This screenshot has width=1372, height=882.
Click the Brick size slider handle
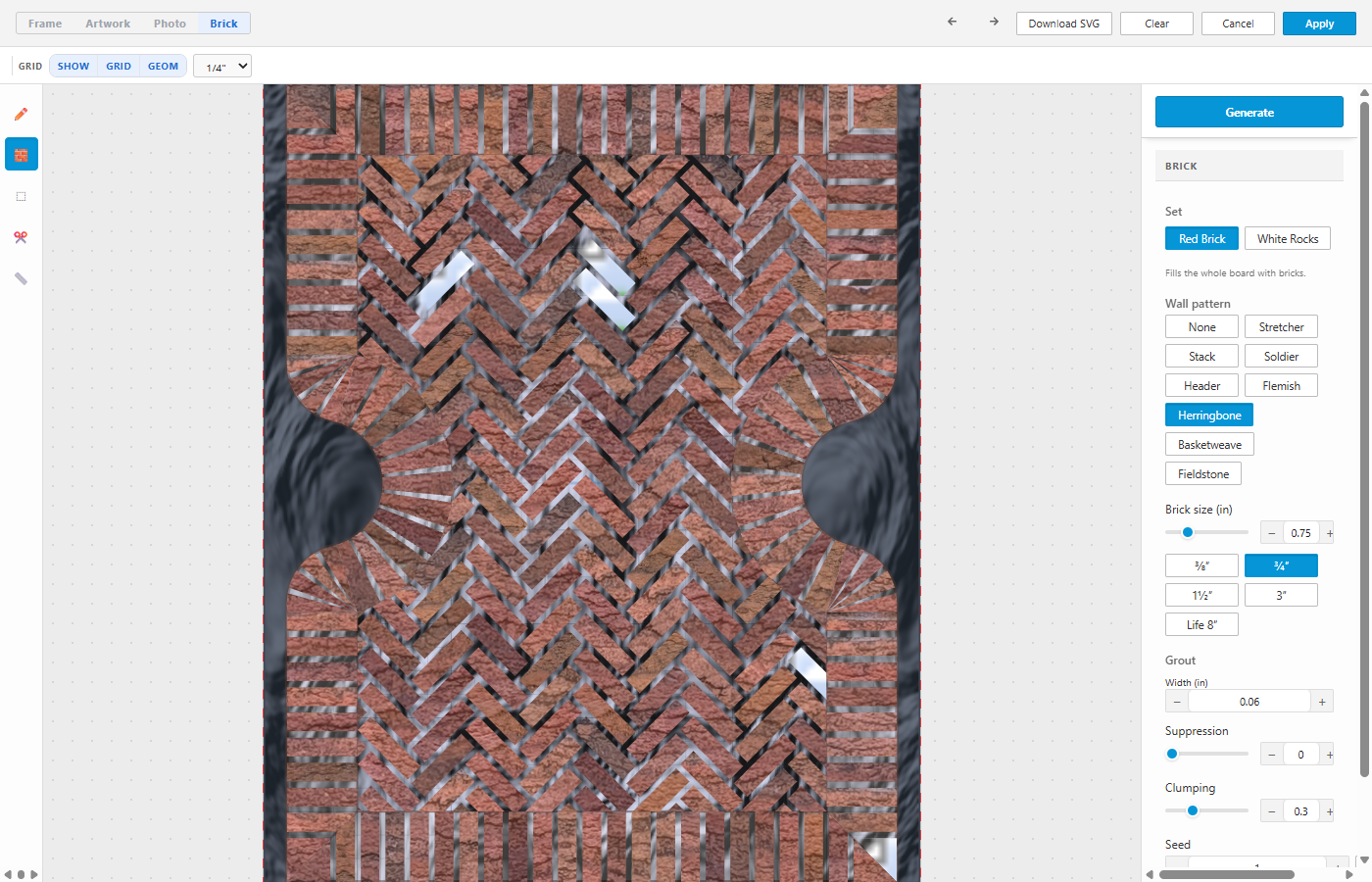click(1188, 532)
